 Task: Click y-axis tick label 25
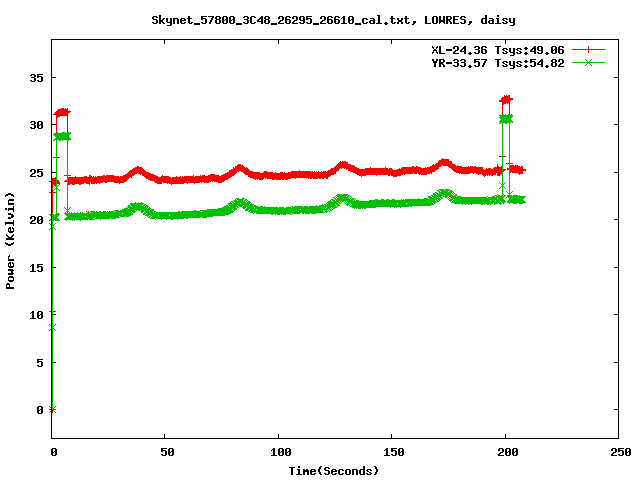click(36, 173)
